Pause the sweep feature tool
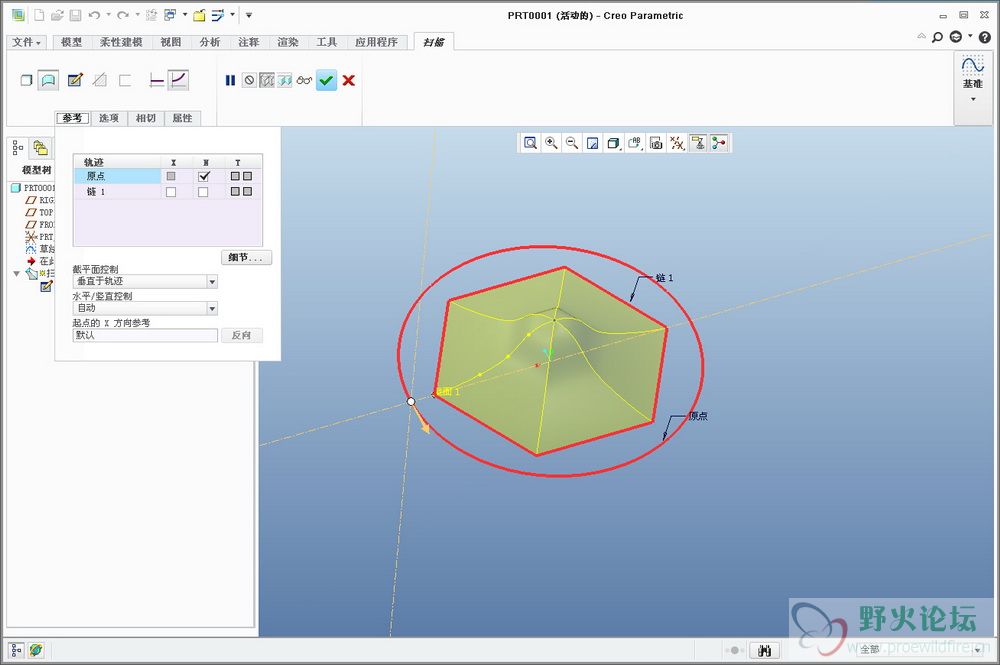Screen dimensions: 1000x665 pos(230,80)
